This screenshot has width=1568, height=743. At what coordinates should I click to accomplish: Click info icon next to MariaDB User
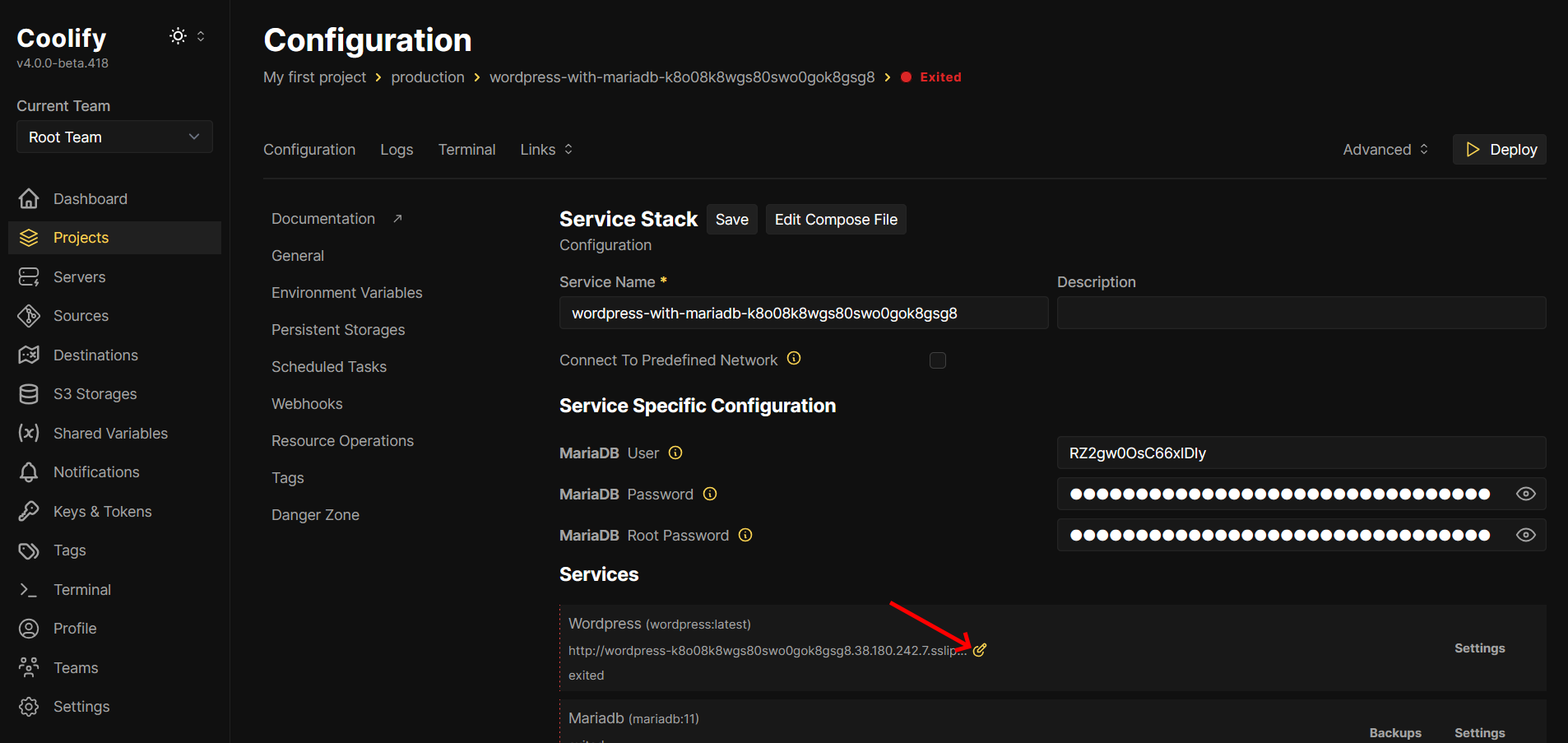675,453
